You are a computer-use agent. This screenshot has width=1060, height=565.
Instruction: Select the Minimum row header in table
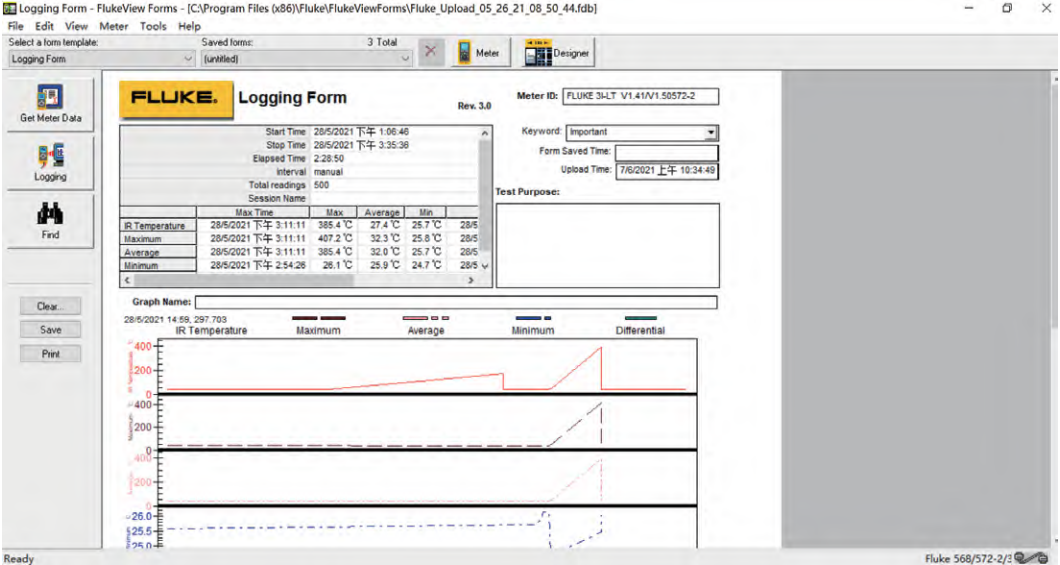158,266
